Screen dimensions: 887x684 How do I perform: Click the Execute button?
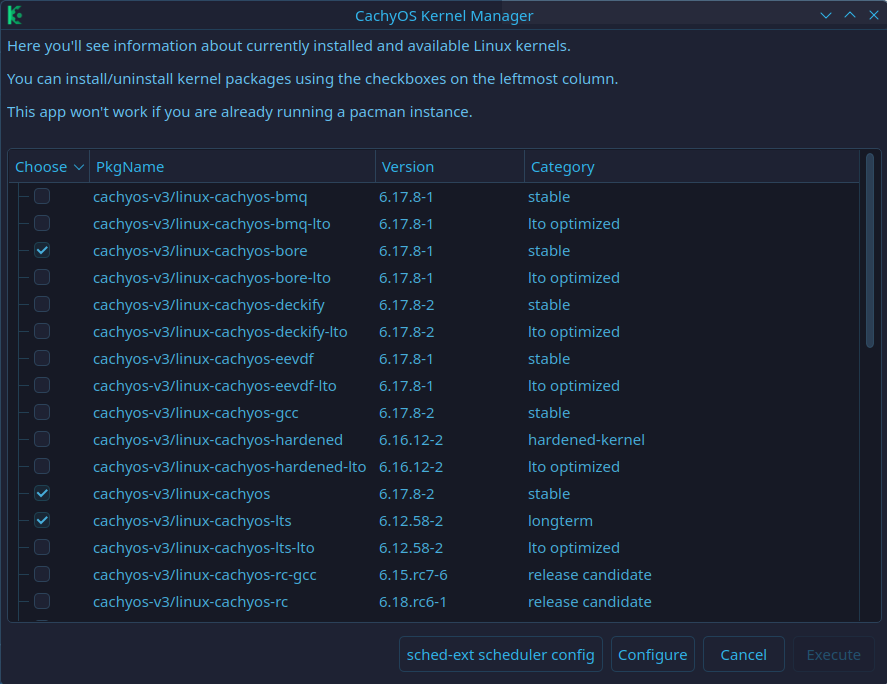pos(834,655)
